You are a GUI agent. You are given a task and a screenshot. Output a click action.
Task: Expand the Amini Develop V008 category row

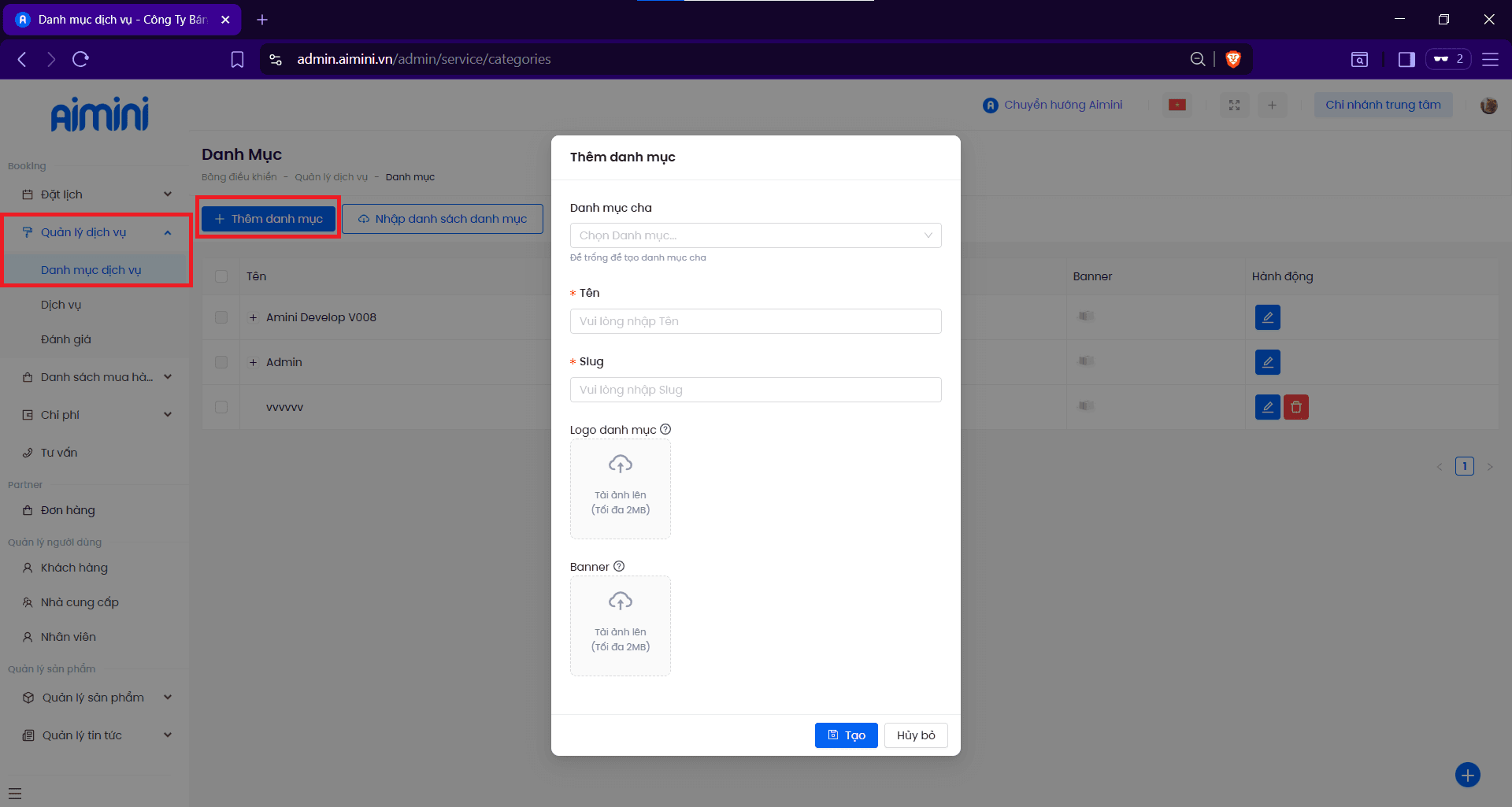pos(253,317)
